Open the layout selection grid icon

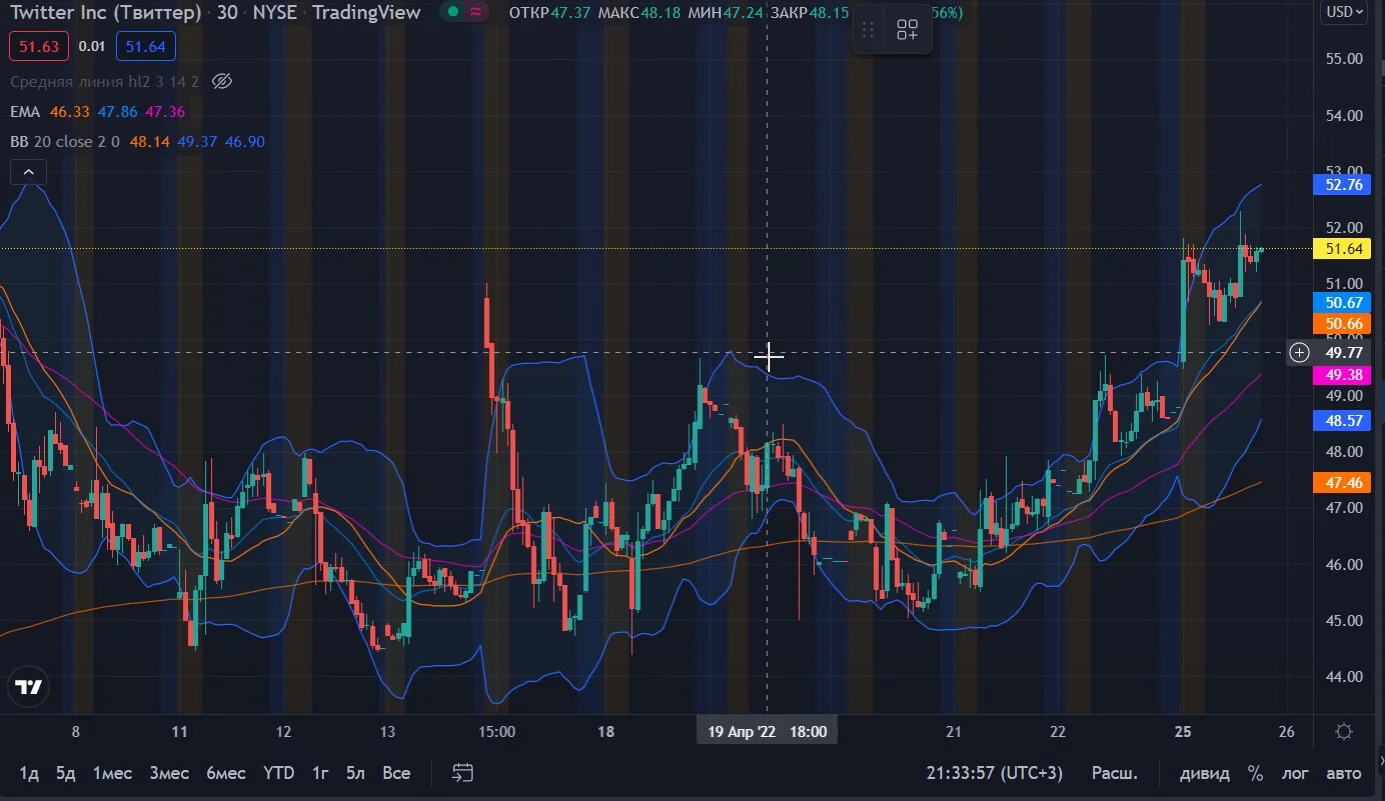907,30
